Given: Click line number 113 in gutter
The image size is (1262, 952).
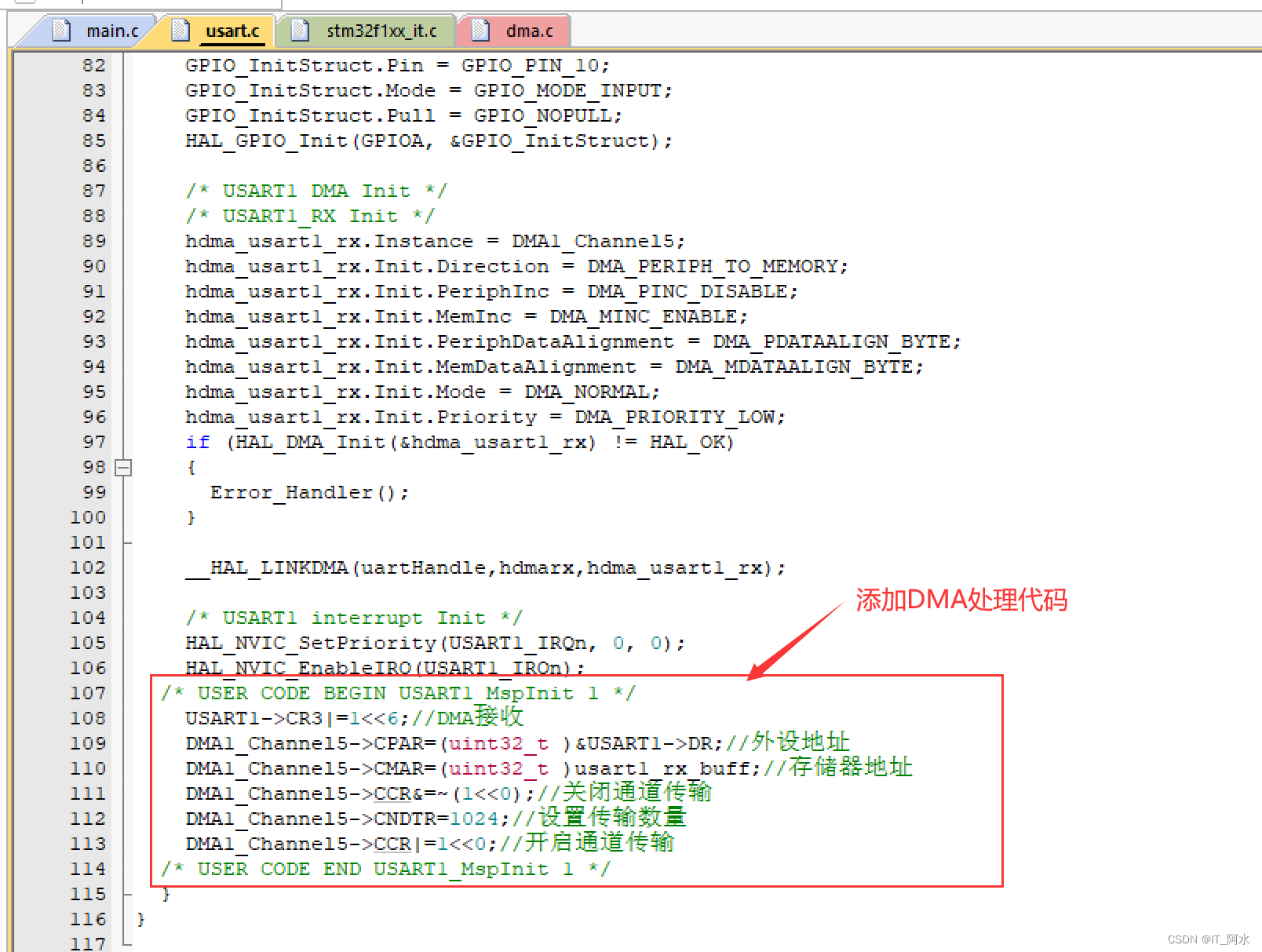Looking at the screenshot, I should tap(87, 844).
